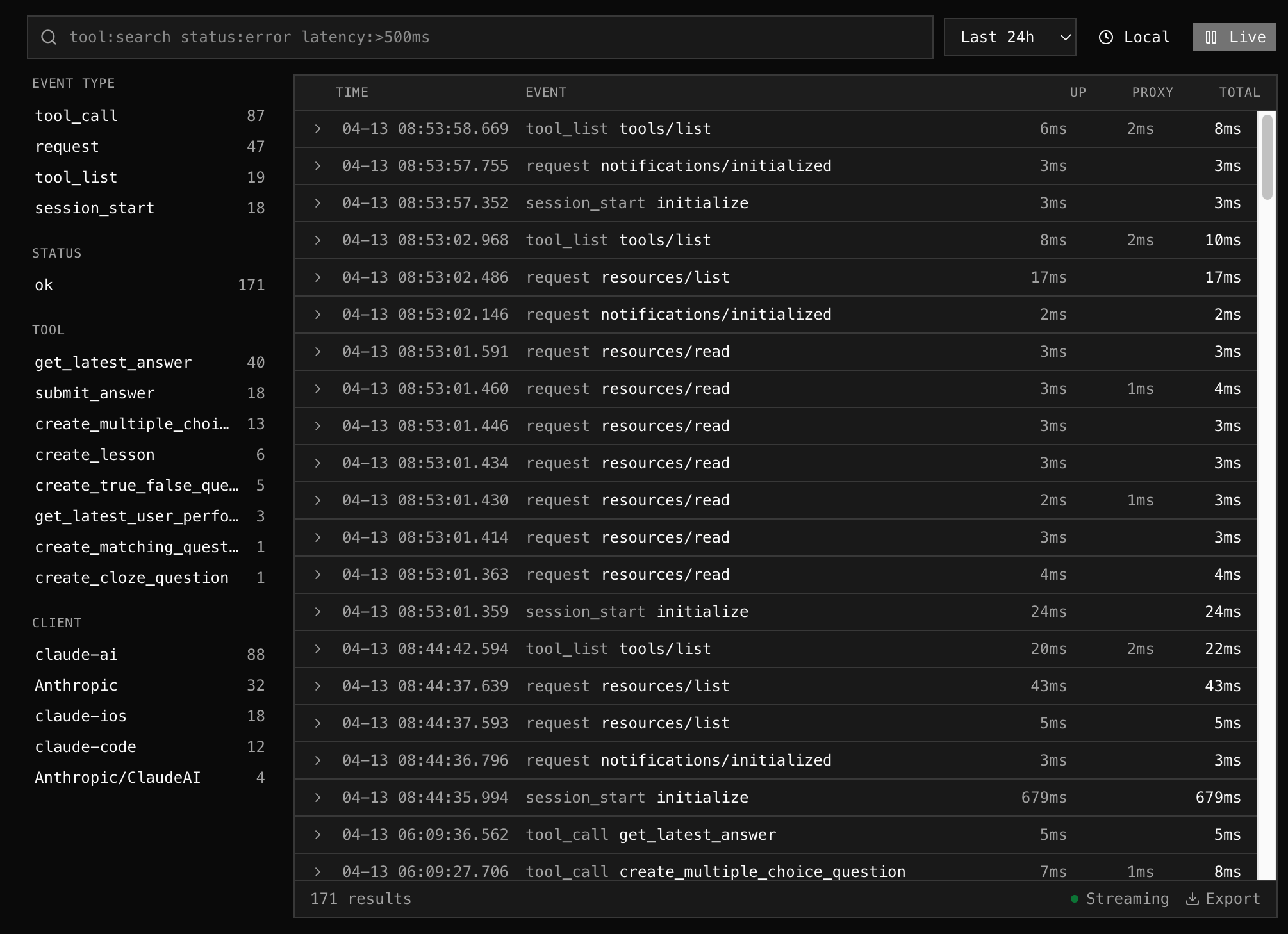1288x934 pixels.
Task: Filter by create_multiple_choi… tool
Action: [149, 424]
